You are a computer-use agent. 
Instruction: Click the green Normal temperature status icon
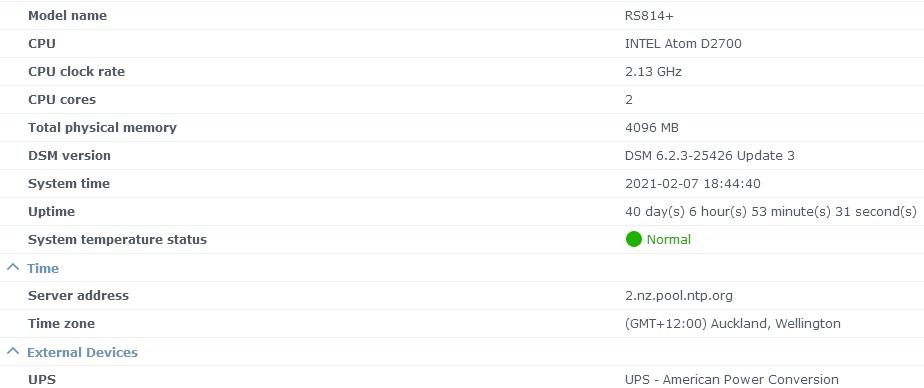pos(633,239)
